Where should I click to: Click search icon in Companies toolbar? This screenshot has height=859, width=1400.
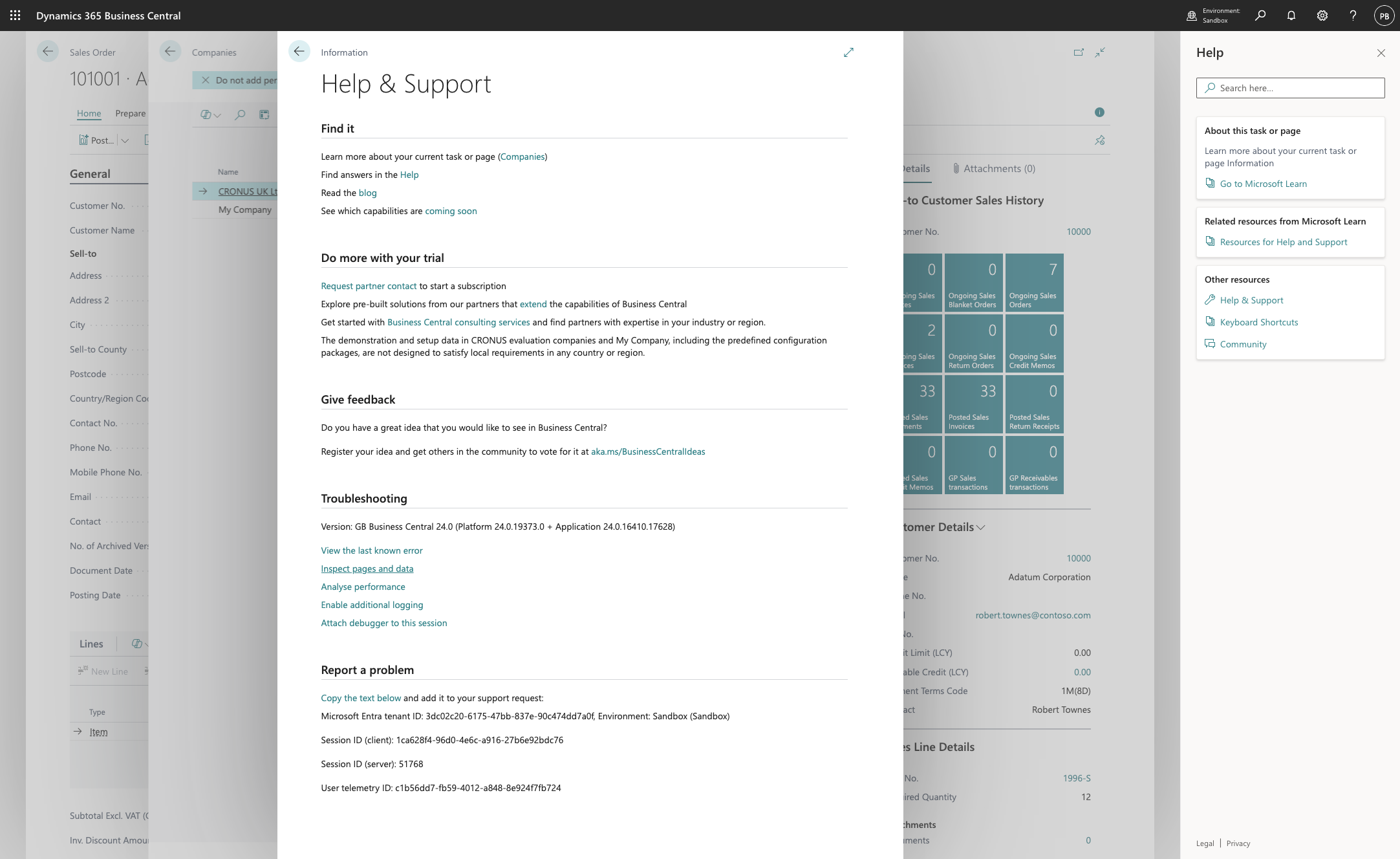click(240, 114)
